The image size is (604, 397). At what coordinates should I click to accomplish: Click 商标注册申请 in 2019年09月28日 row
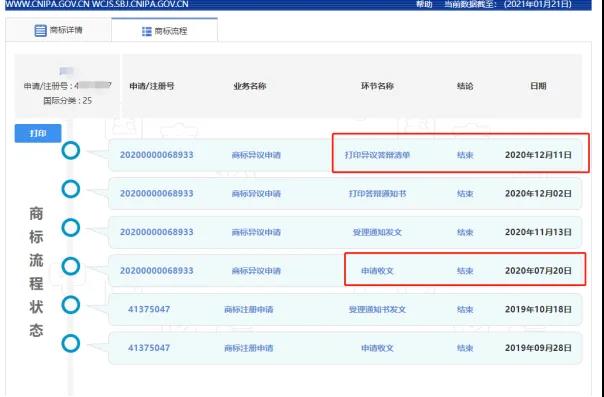(x=248, y=348)
